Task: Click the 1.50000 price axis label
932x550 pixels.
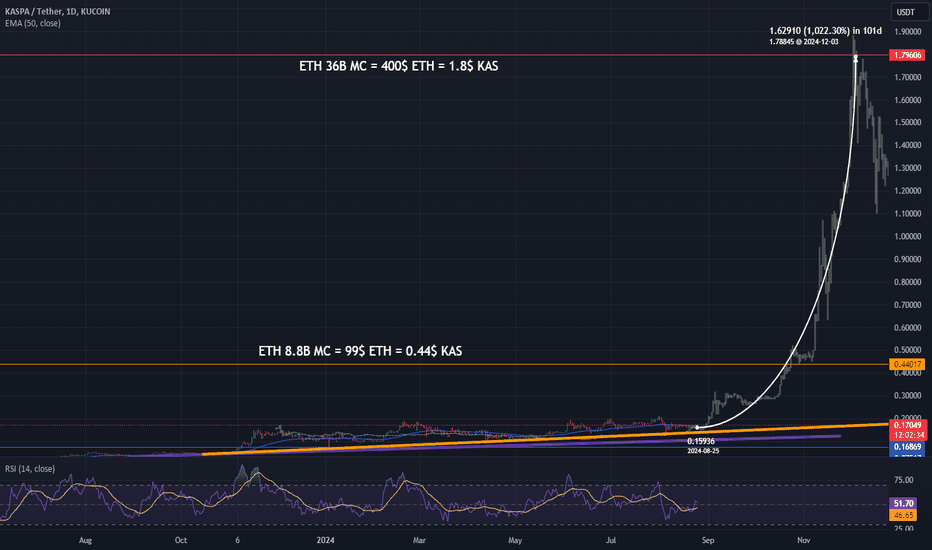Action: click(x=908, y=122)
